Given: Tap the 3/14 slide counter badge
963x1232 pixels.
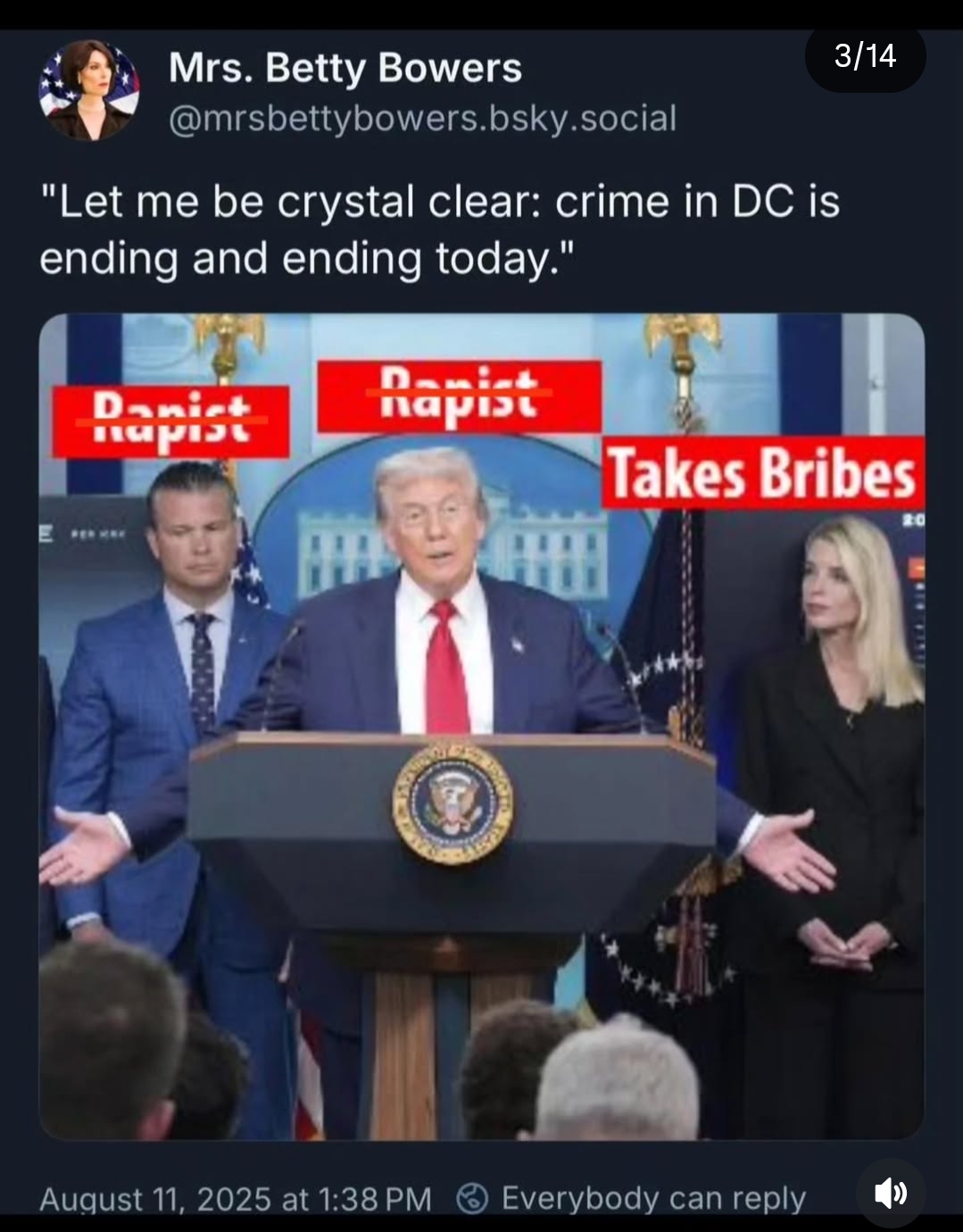Looking at the screenshot, I should pyautogui.click(x=865, y=56).
